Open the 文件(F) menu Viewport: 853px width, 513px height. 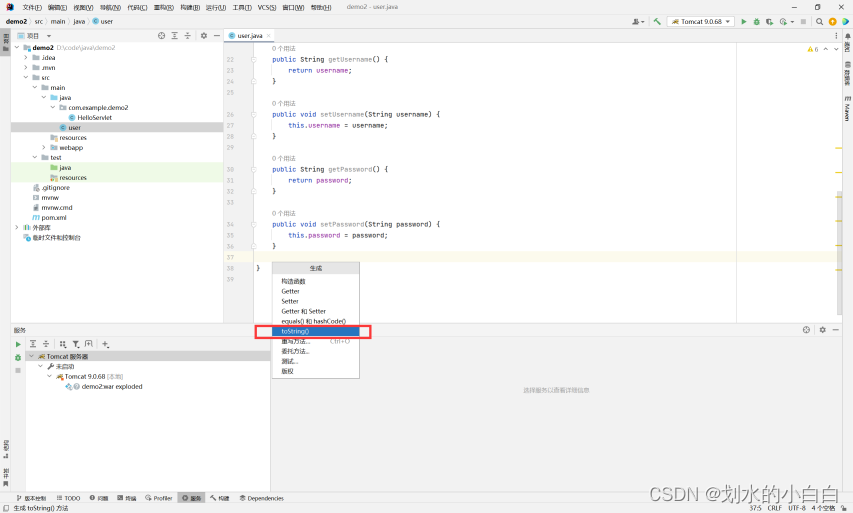(x=32, y=8)
